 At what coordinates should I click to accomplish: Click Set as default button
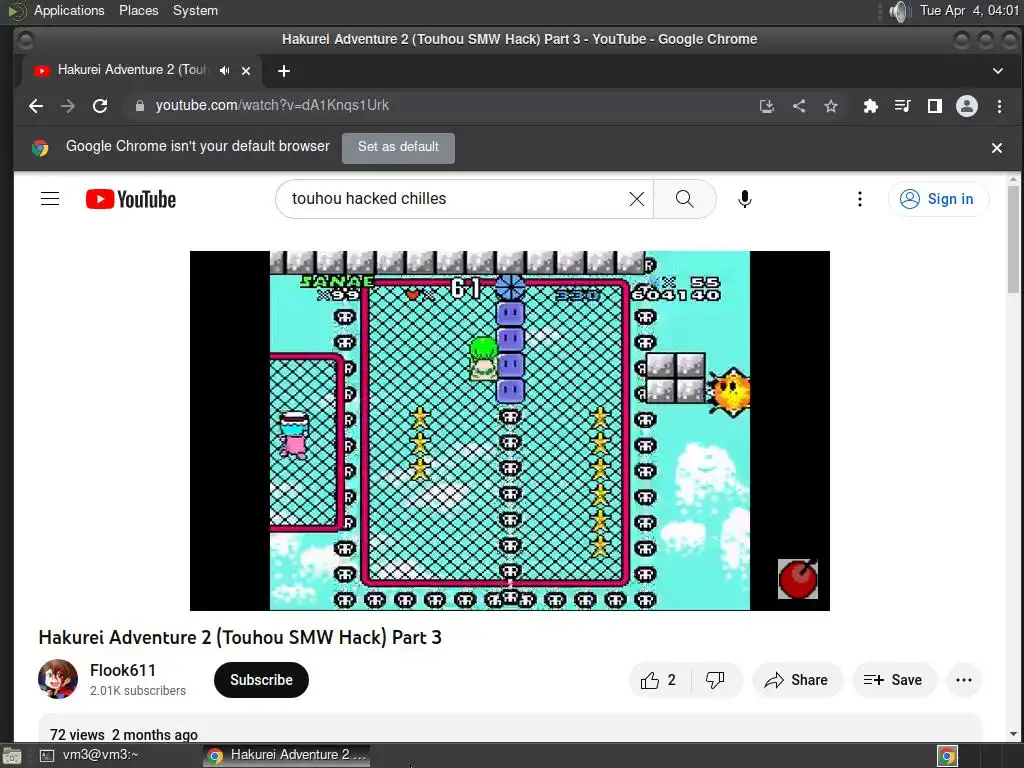[398, 147]
